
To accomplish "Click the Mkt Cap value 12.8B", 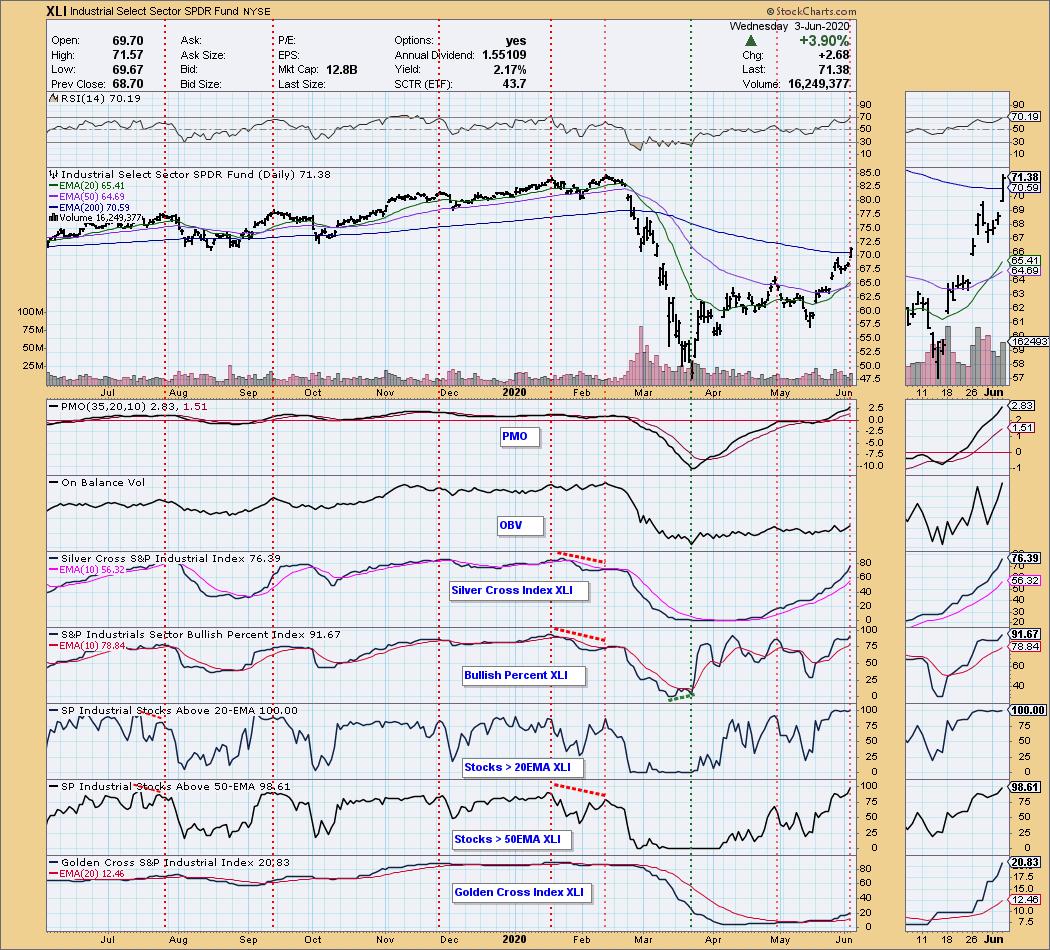I will coord(342,70).
